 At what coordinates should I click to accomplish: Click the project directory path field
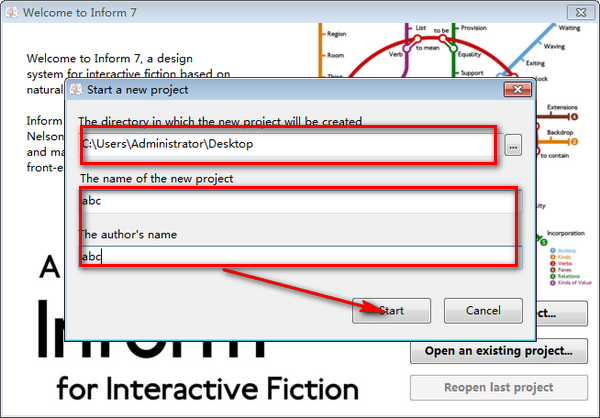[x=291, y=144]
